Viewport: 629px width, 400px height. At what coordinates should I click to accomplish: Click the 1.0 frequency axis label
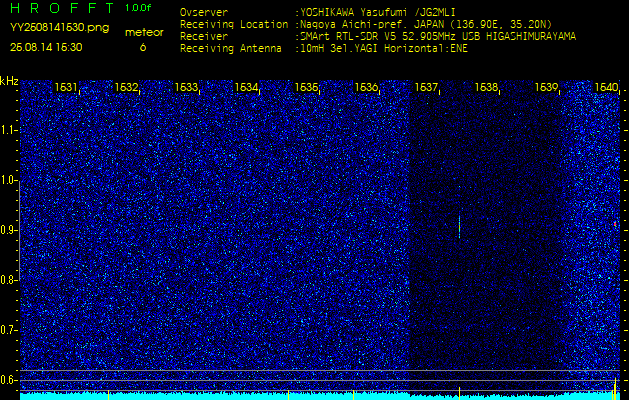(x=7, y=180)
